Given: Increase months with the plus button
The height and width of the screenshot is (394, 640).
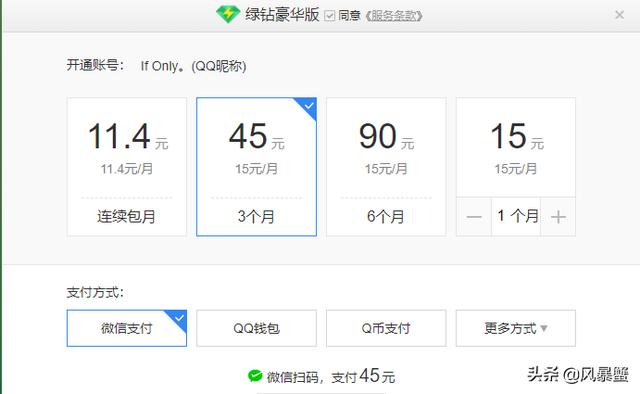Looking at the screenshot, I should 558,217.
